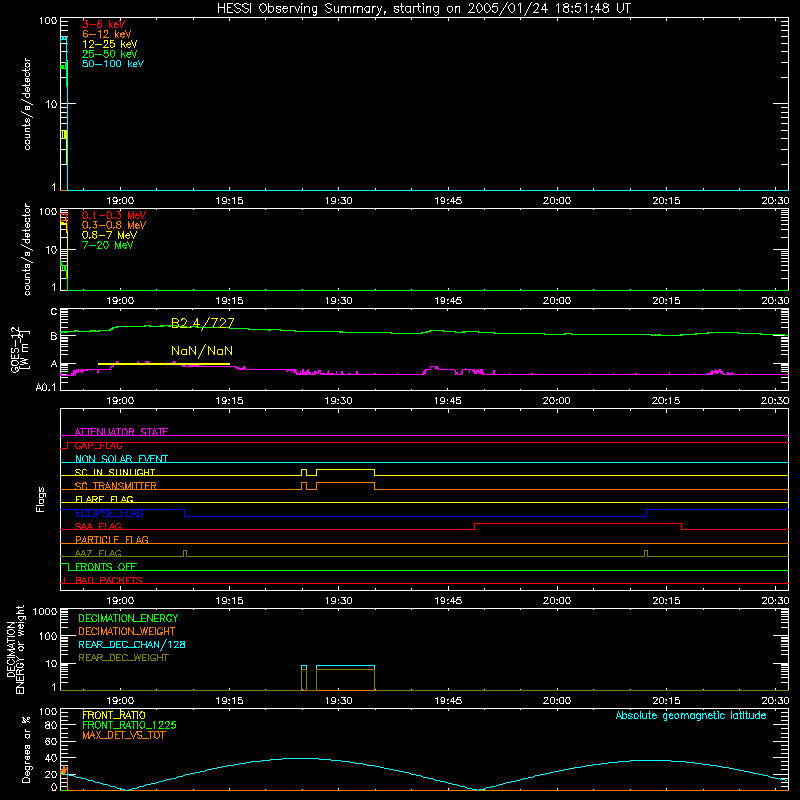The image size is (800, 800).
Task: Click the REAR_DEC_WEIGHT legend label
Action: coord(123,658)
